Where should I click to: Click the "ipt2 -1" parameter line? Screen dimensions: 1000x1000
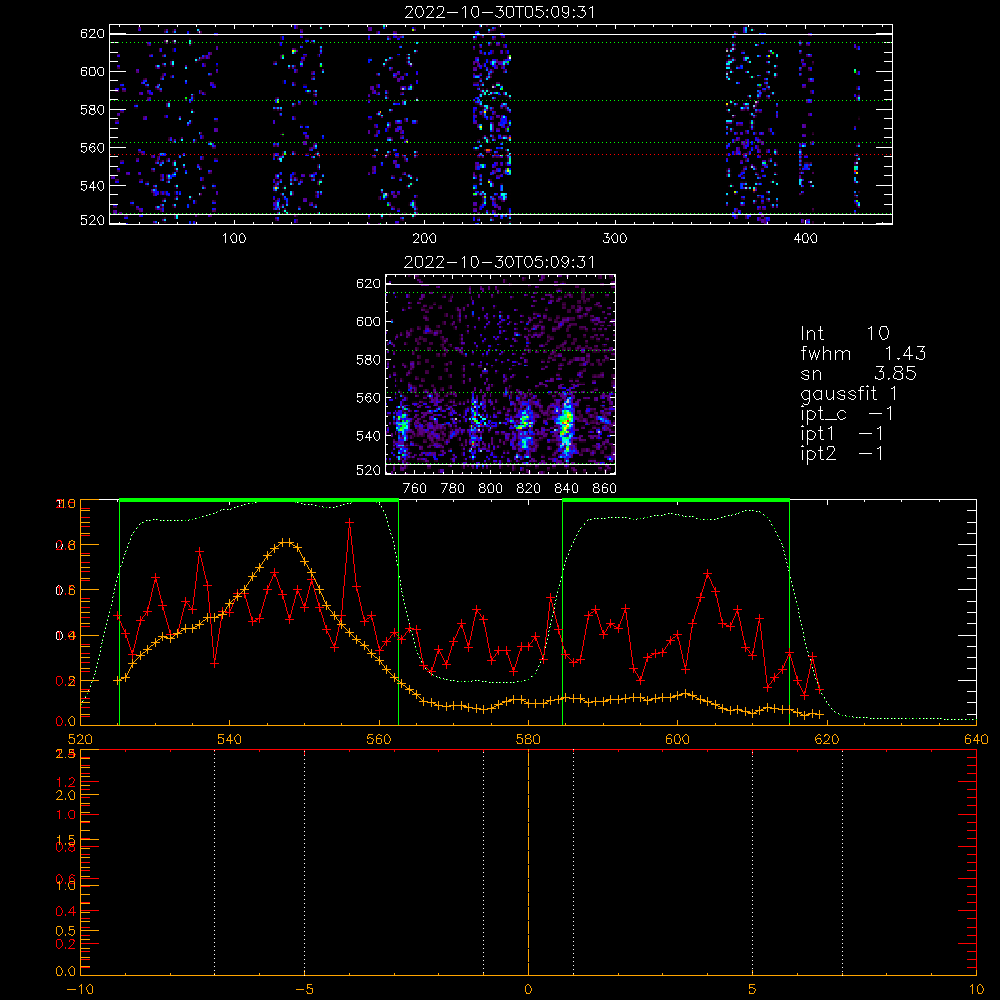click(842, 453)
